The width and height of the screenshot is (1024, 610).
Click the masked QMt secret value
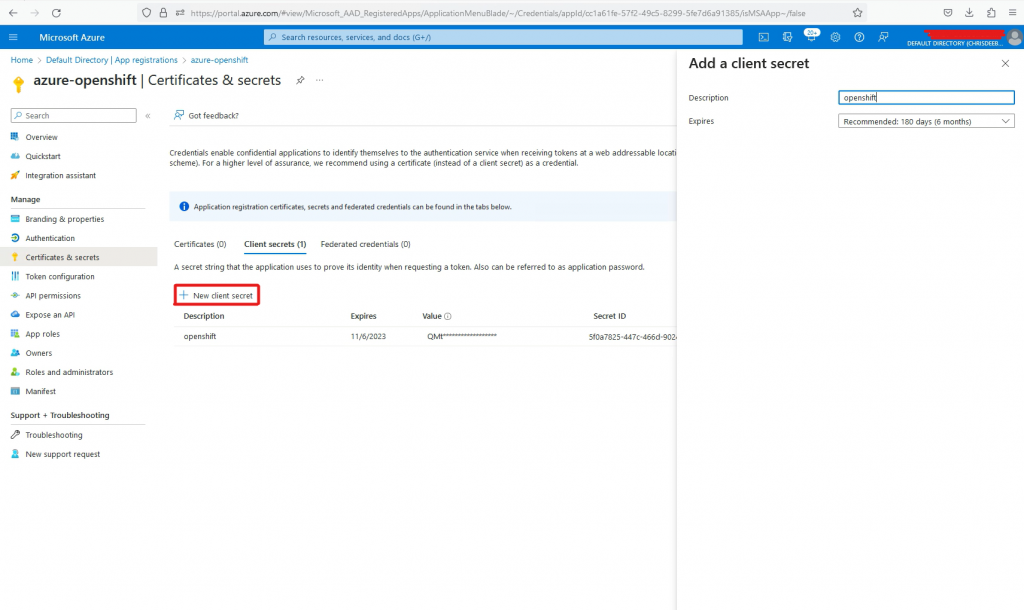[462, 336]
